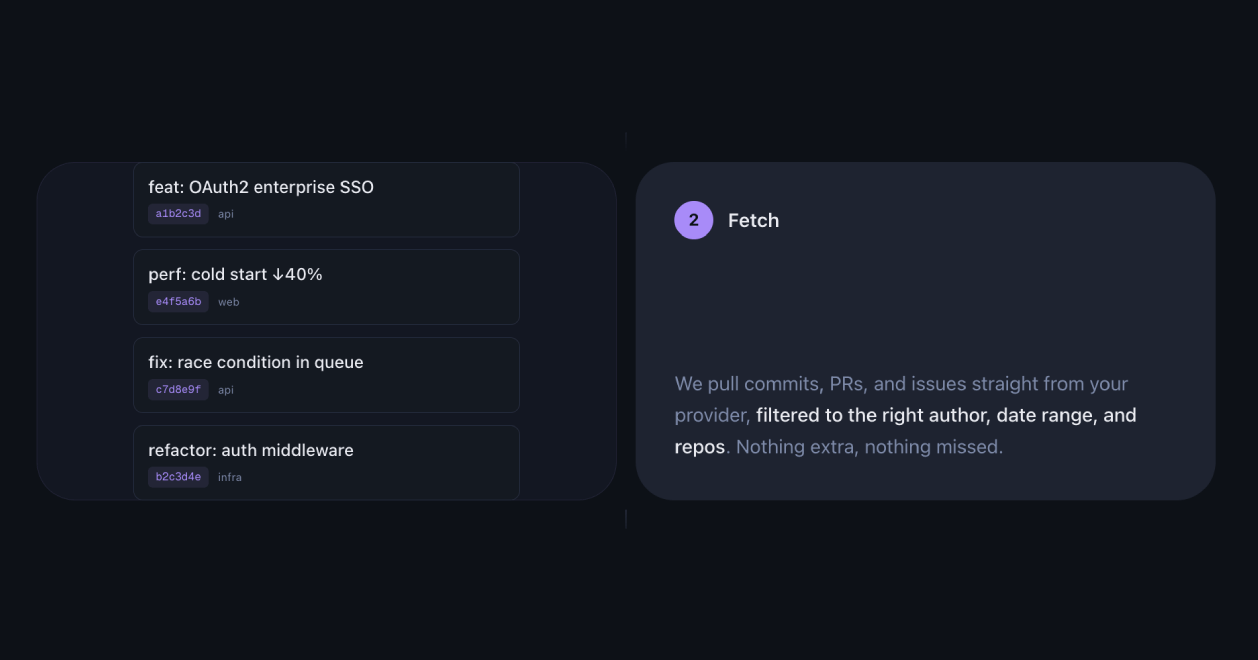Click the api tag under race condition commit
Screen dimensions: 1258x660
[226, 390]
